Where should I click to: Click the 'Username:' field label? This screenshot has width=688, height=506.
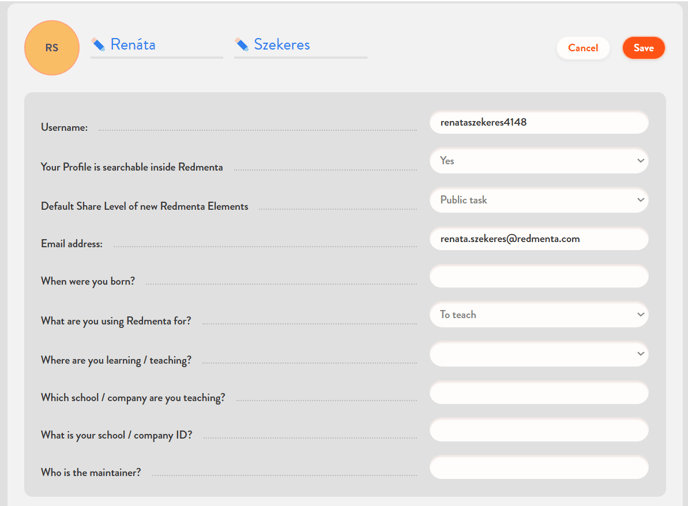tap(64, 128)
